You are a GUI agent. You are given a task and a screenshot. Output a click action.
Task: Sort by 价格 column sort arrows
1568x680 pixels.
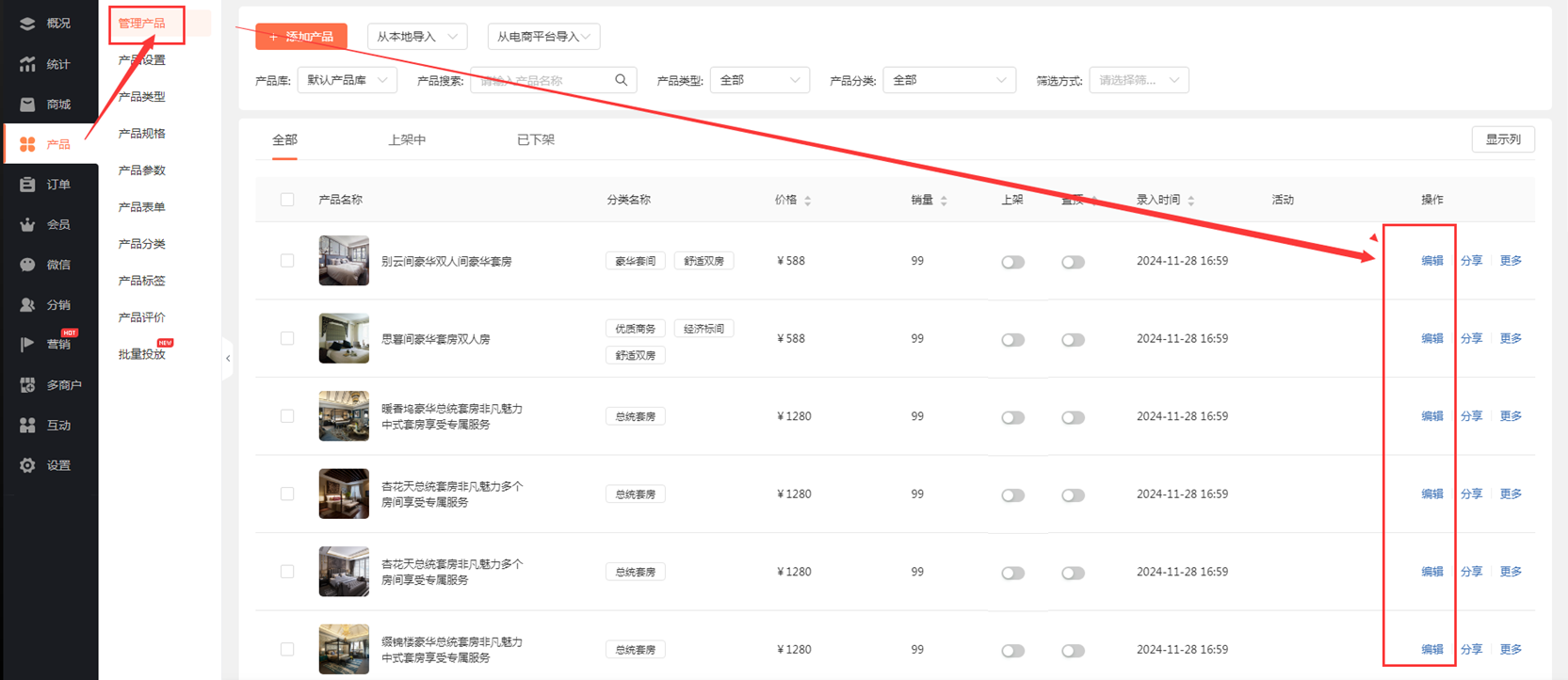click(807, 200)
